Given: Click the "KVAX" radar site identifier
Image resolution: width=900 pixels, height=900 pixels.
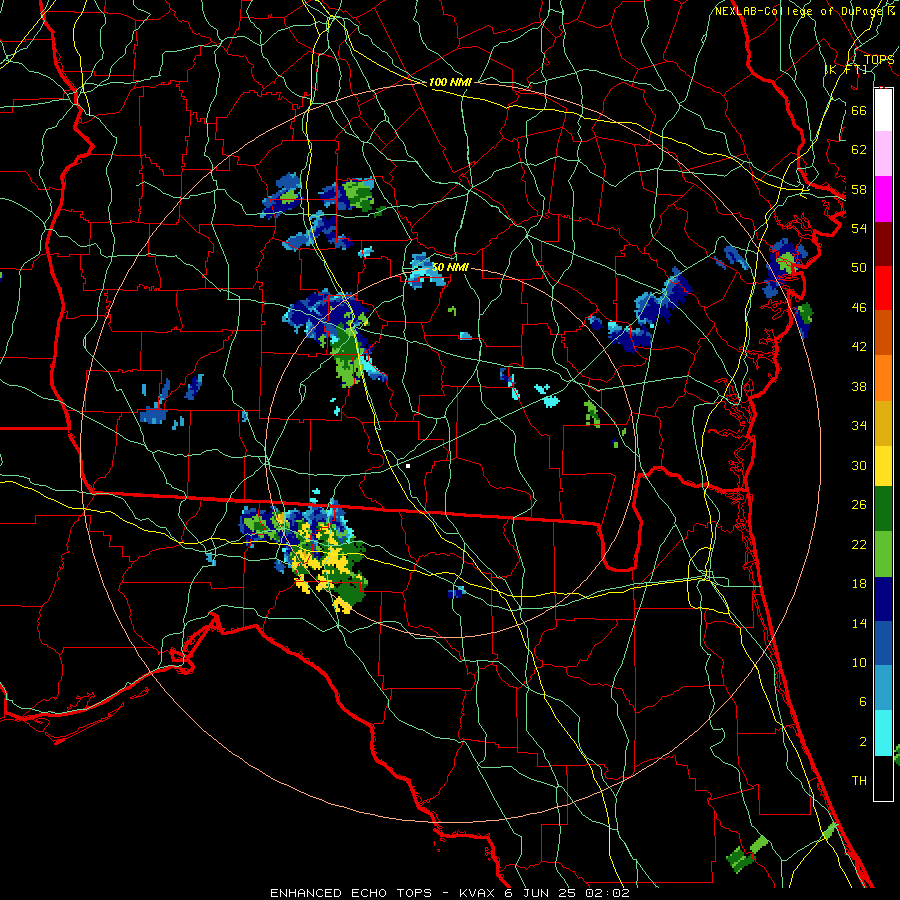Looking at the screenshot, I should click(479, 893).
